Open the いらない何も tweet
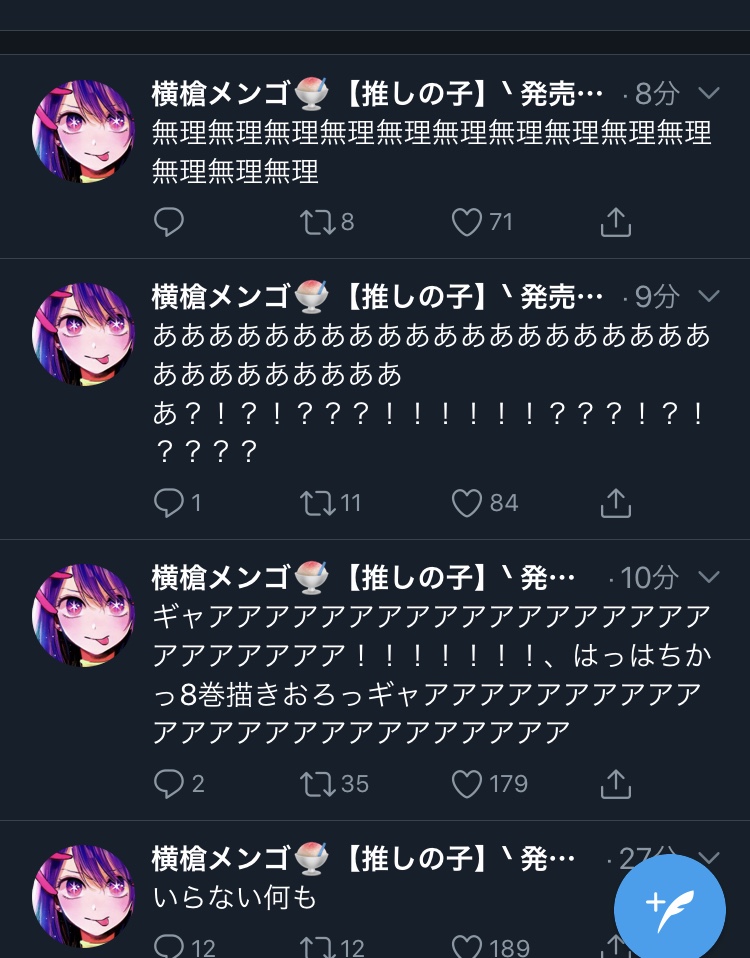The image size is (750, 958). pos(235,898)
